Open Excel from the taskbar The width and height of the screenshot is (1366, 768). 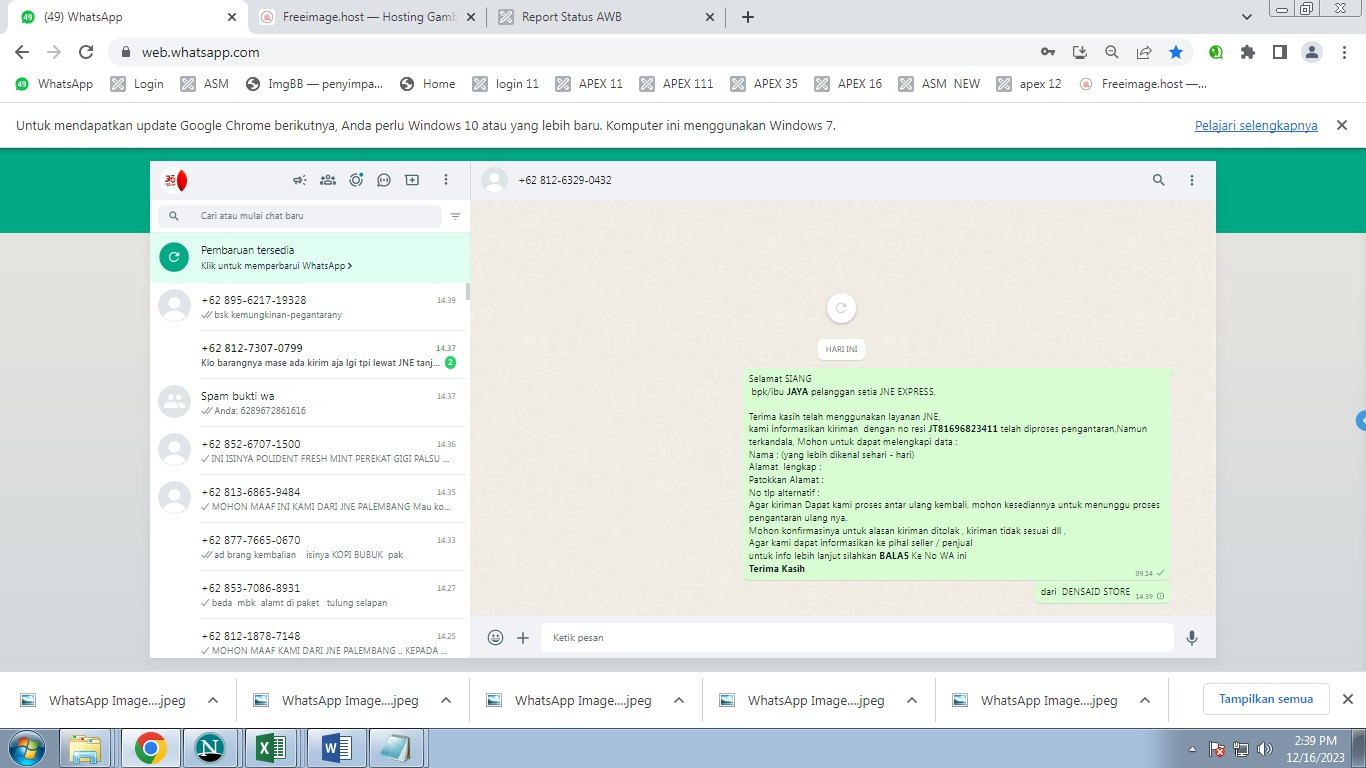click(272, 748)
